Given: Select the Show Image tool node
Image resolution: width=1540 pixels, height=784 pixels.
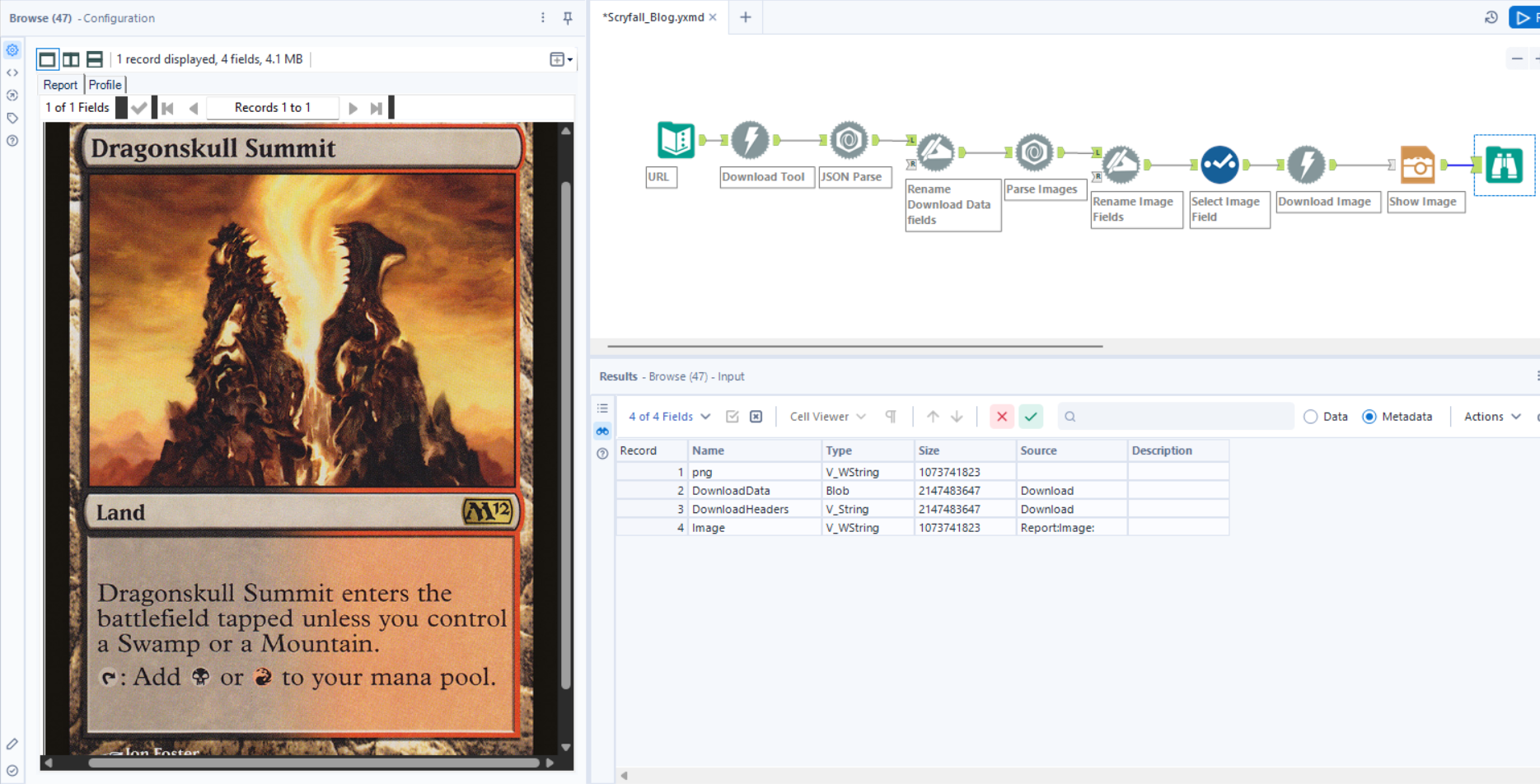Looking at the screenshot, I should click(x=1417, y=165).
